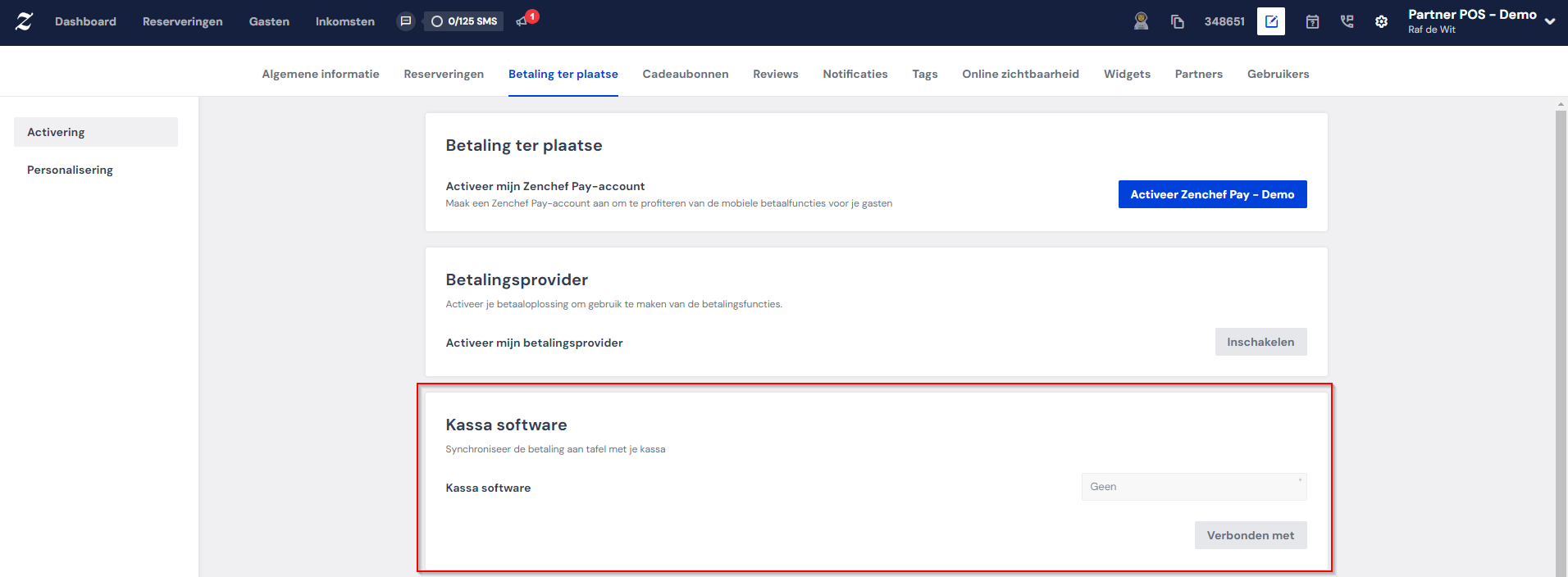
Task: Switch to Algemene informatie tab
Action: 321,74
